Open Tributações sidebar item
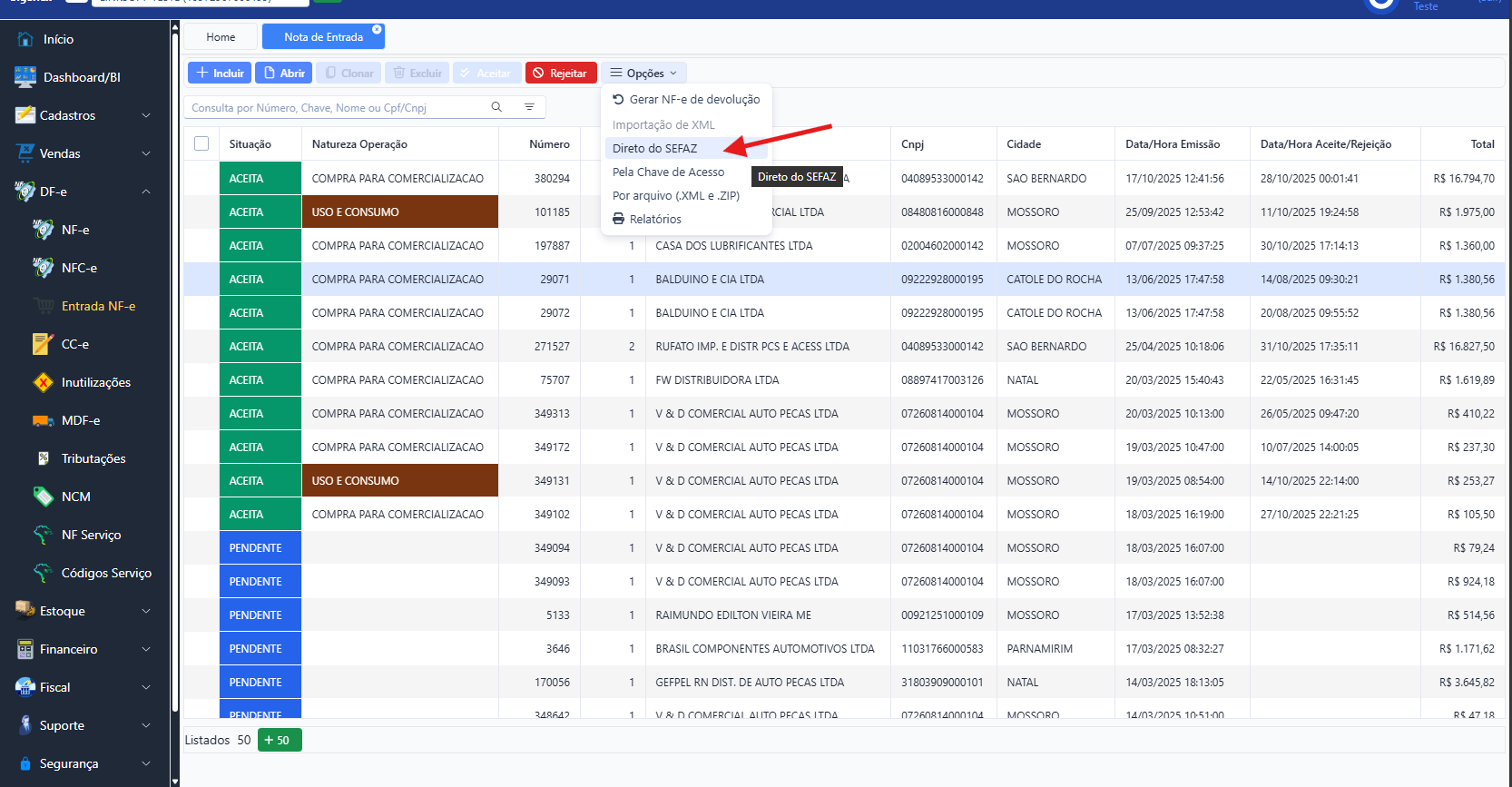The image size is (1512, 787). (93, 458)
